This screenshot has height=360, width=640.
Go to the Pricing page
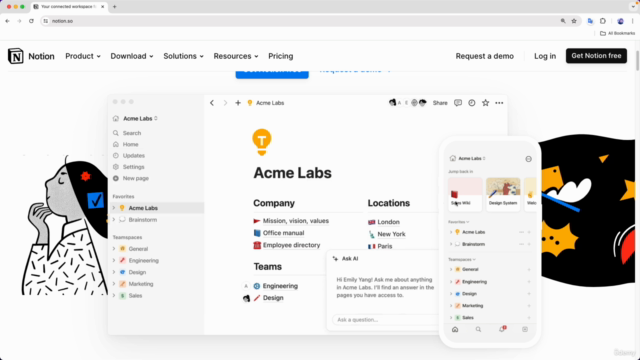[x=280, y=56]
